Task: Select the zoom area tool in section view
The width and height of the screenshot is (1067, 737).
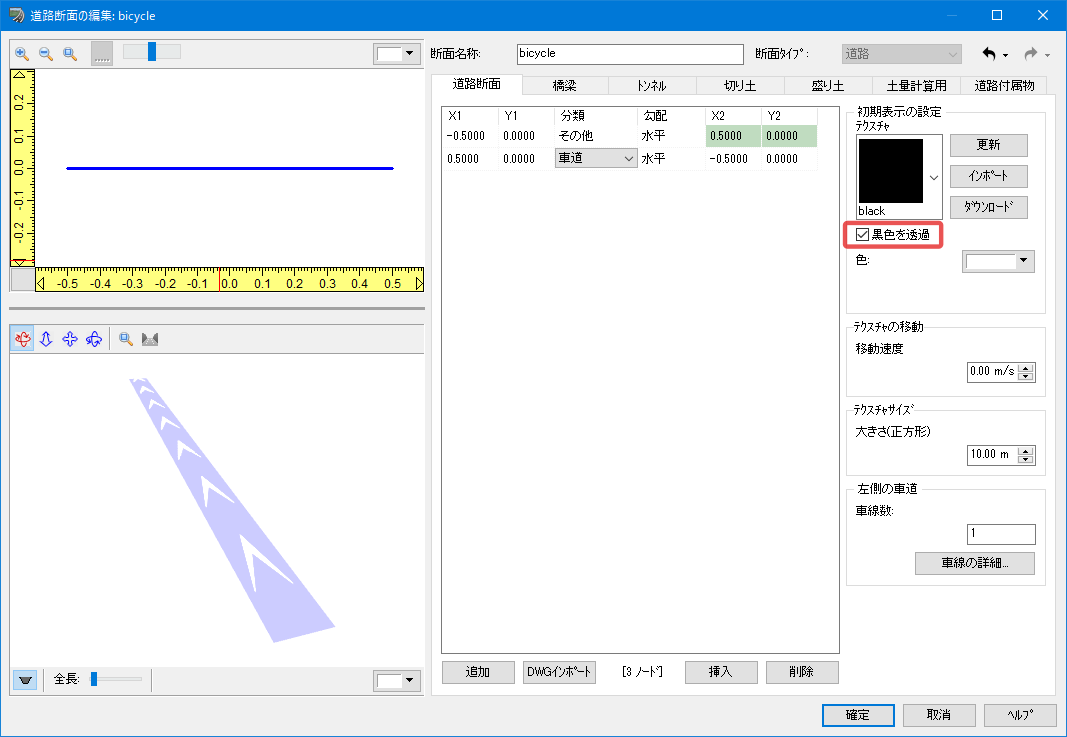Action: tap(69, 54)
